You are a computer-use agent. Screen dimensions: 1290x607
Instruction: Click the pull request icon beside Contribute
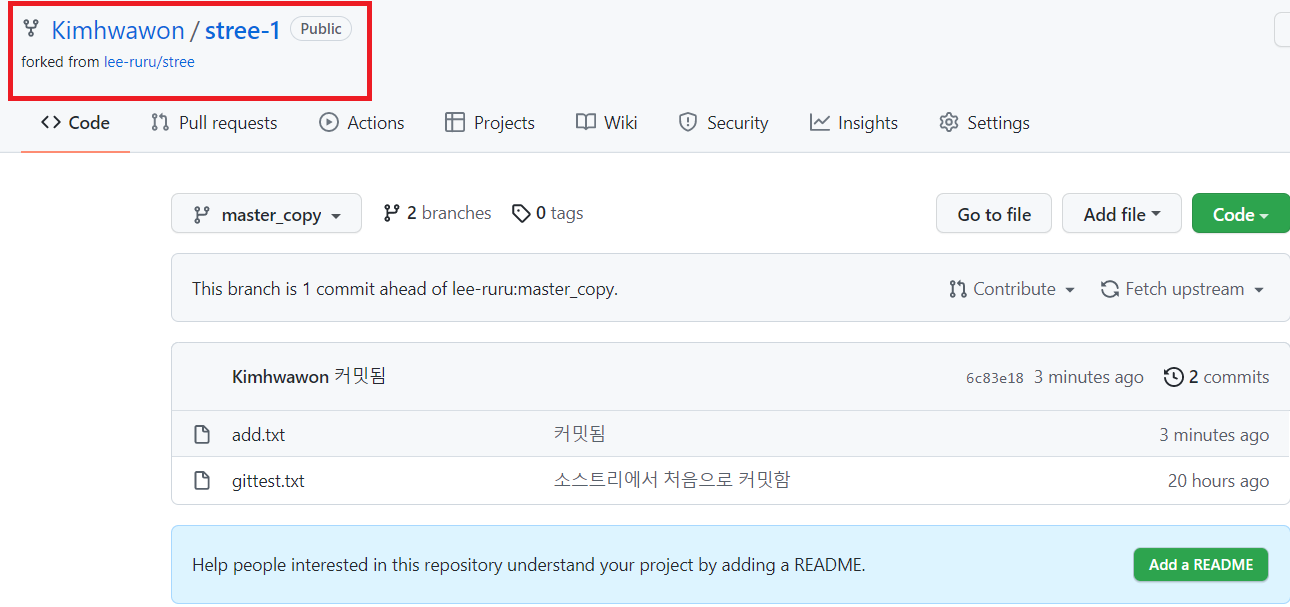click(x=958, y=289)
